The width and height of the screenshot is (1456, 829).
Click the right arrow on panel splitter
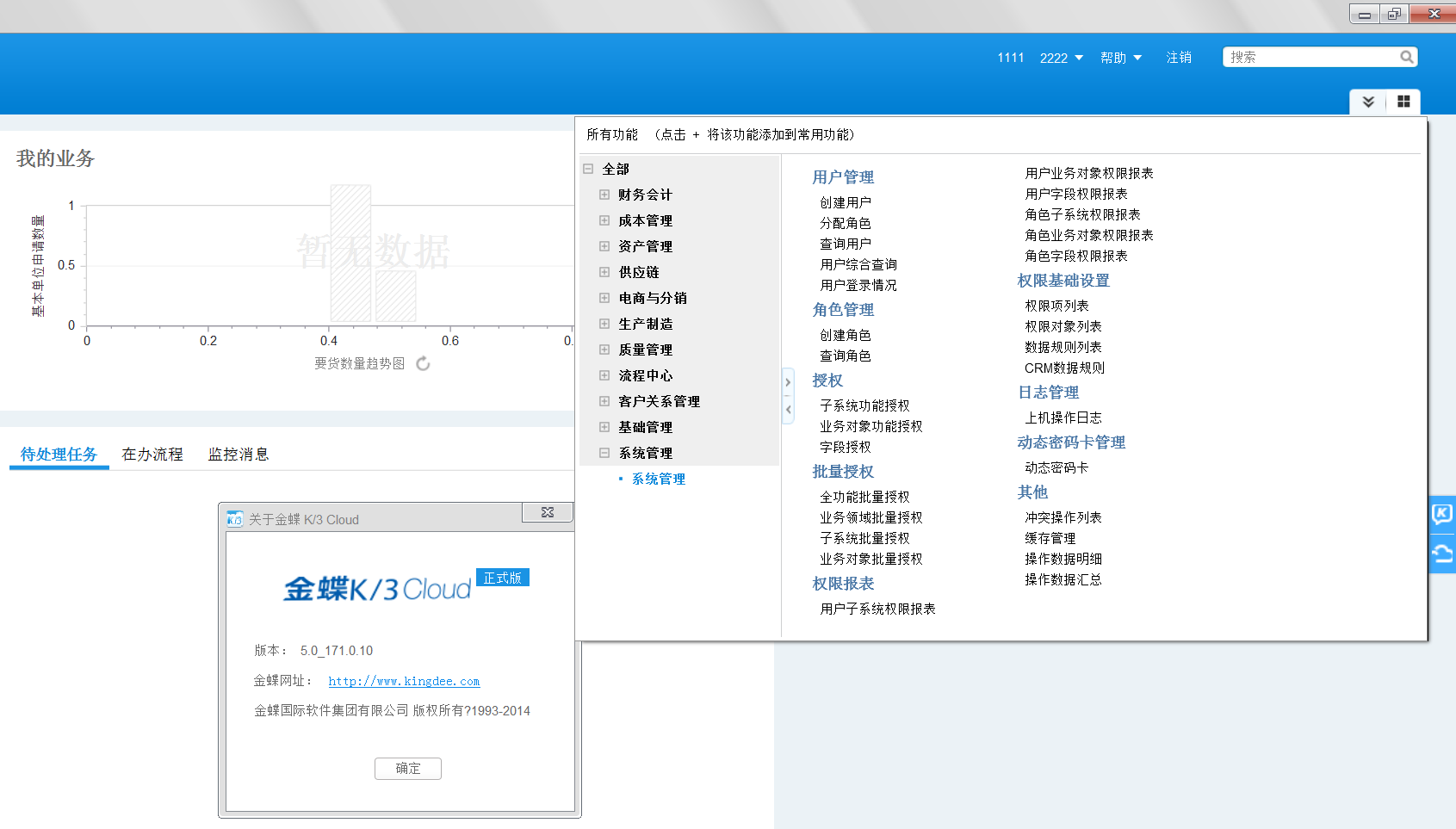tap(788, 382)
